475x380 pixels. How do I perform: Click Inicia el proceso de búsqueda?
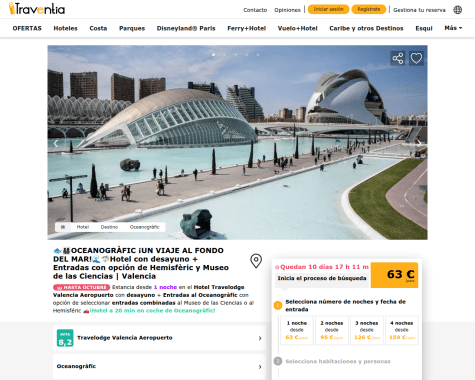[322, 278]
